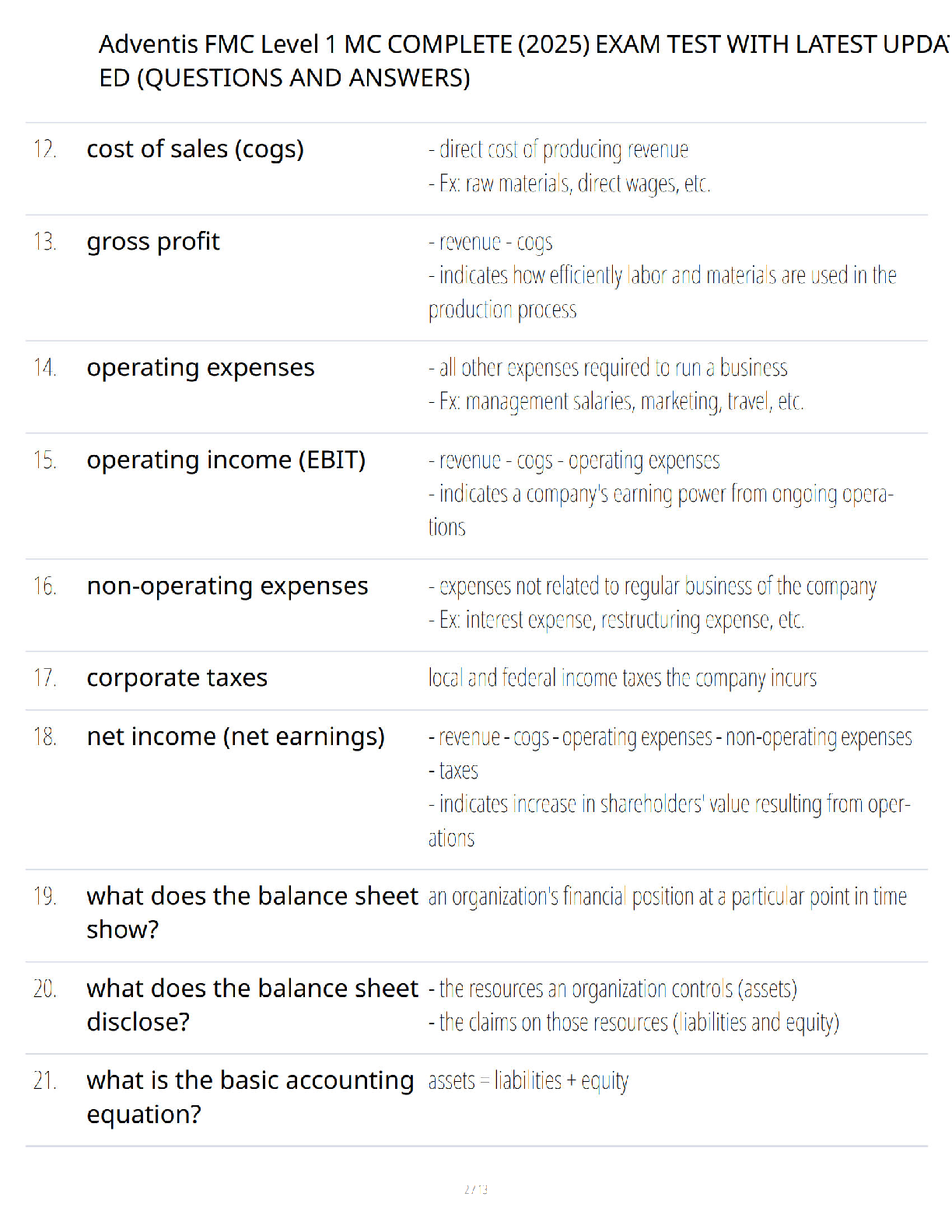Click the document title heading

pyautogui.click(x=521, y=61)
